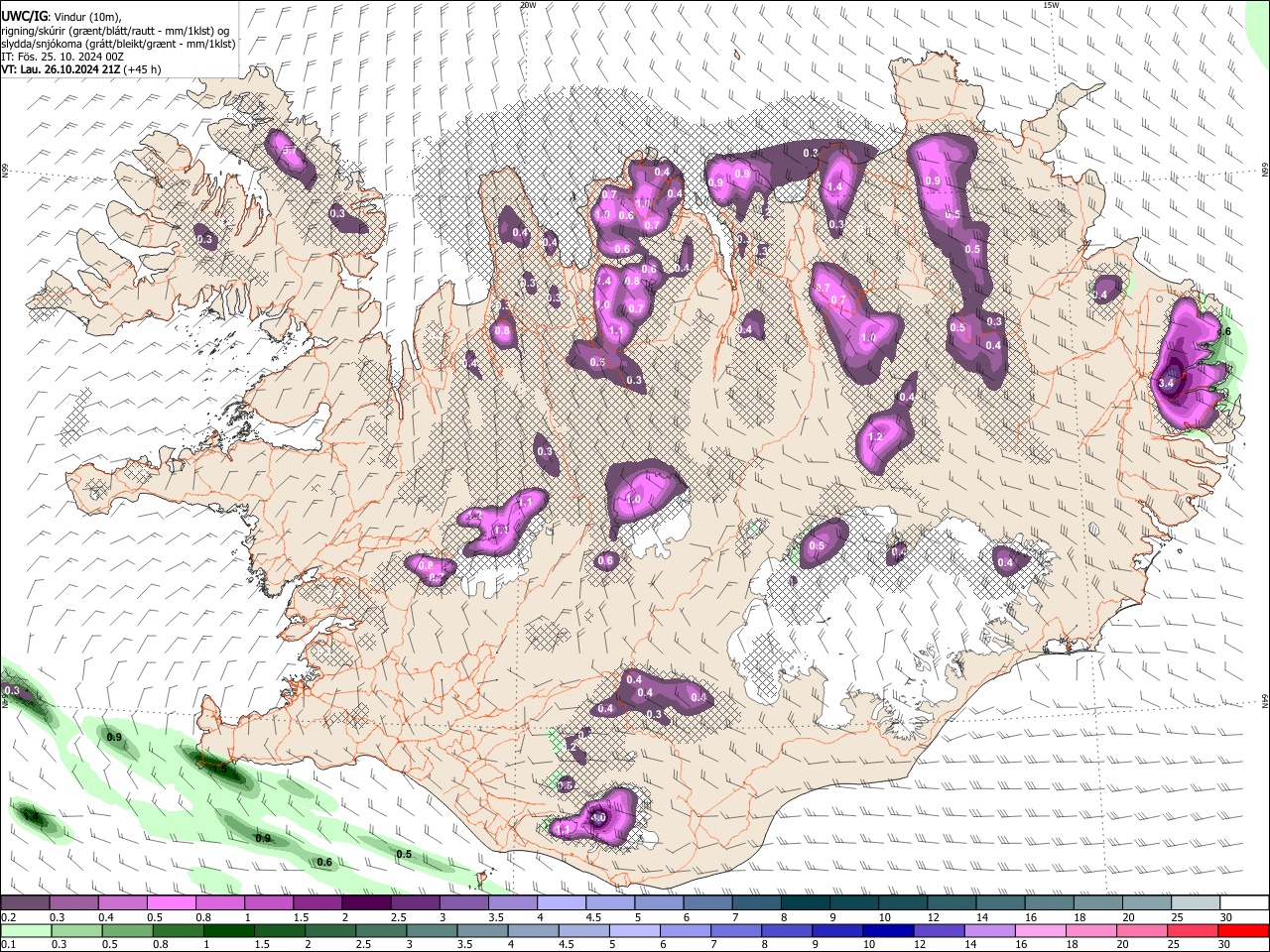Select lower scale bright red swatch labeled 30

point(1242,930)
